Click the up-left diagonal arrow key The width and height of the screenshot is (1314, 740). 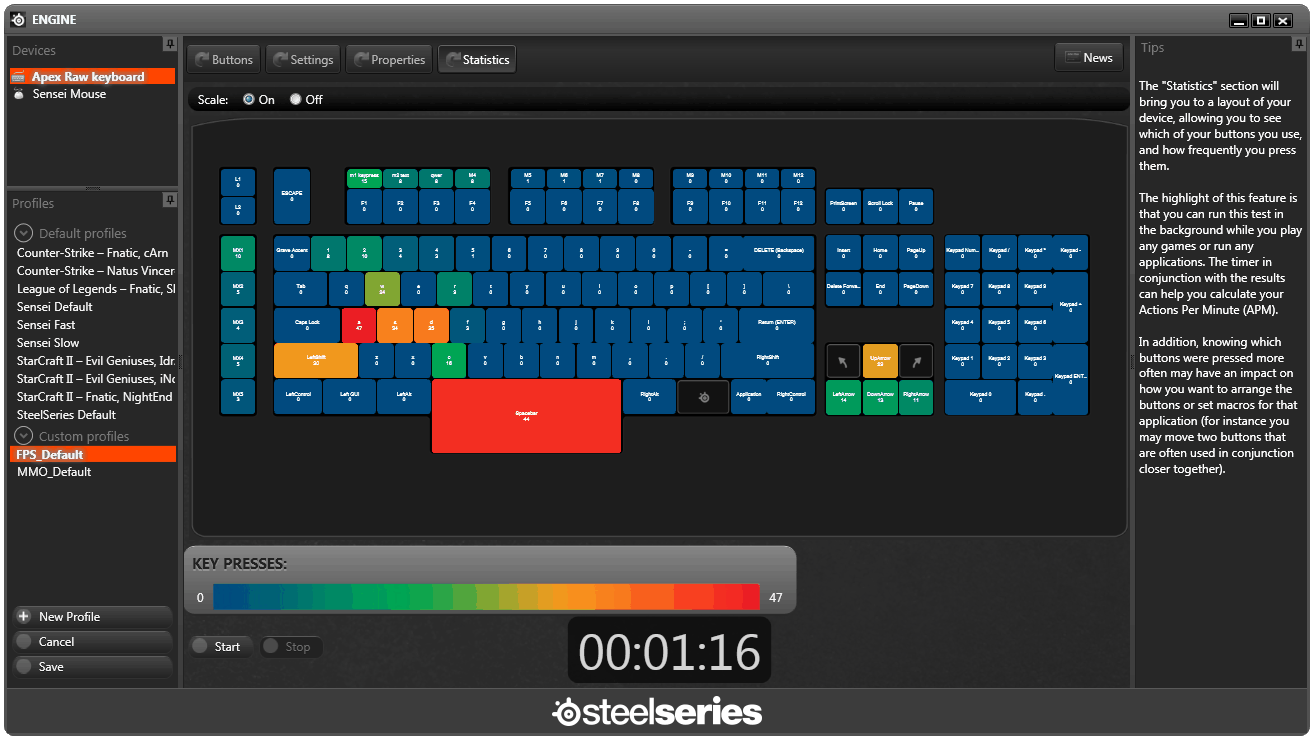coord(843,361)
